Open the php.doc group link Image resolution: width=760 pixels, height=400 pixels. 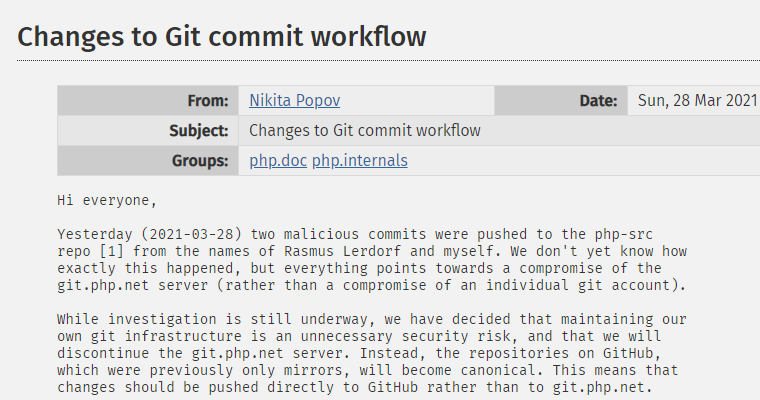pyautogui.click(x=278, y=160)
